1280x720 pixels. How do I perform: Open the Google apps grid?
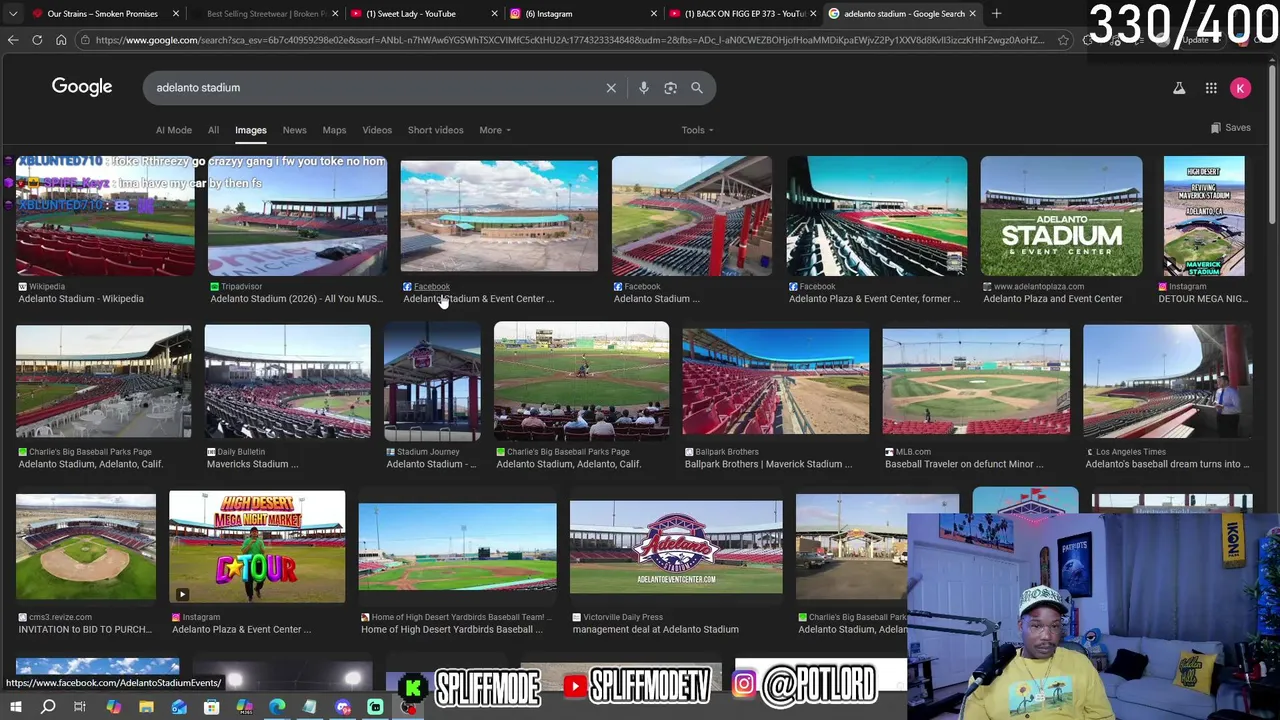coord(1211,88)
